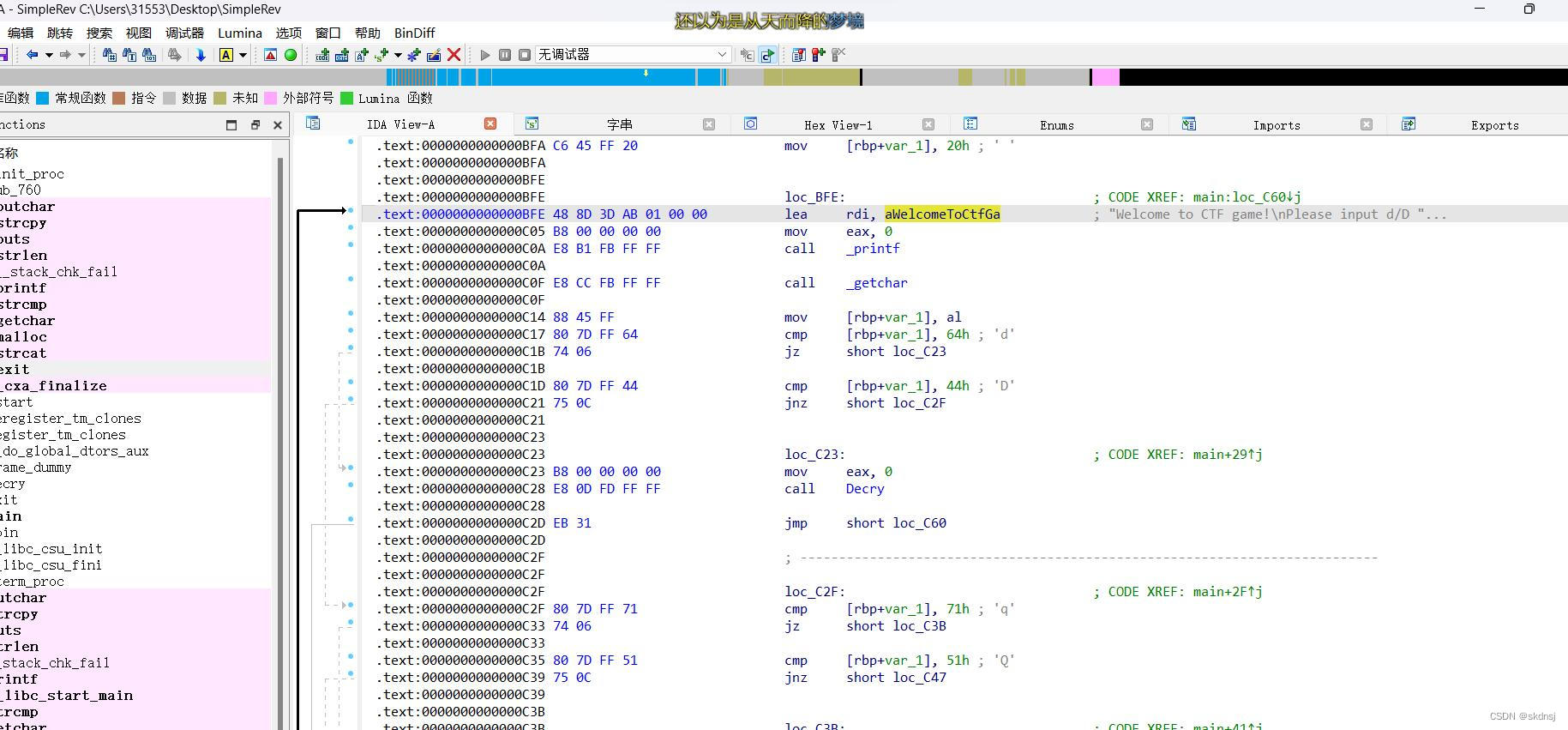Toggle breakpoint dot at jmp short loc_C60

(351, 519)
